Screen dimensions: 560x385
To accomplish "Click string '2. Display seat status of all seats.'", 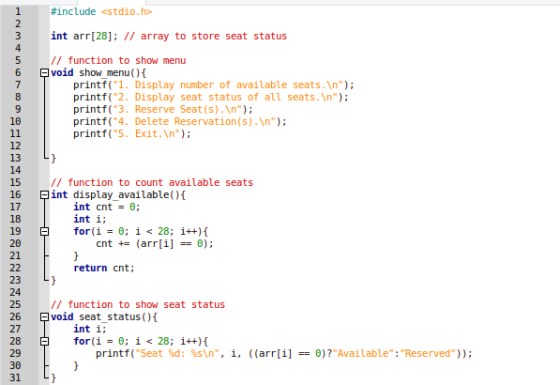I will click(x=225, y=97).
